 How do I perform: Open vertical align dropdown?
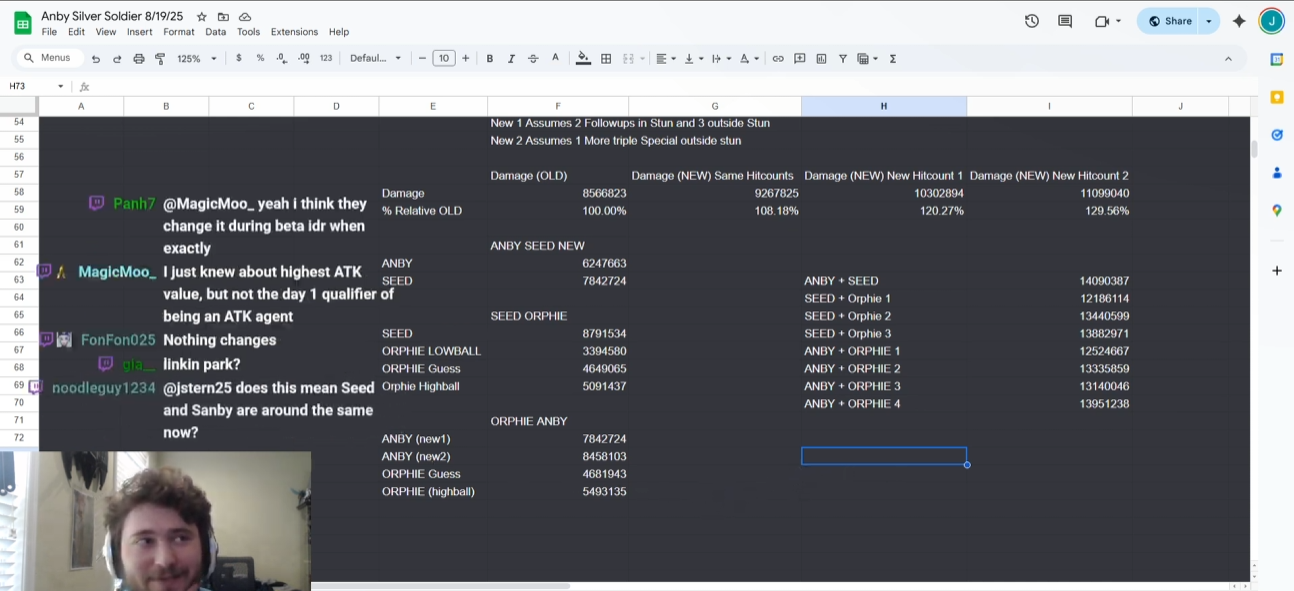[693, 59]
